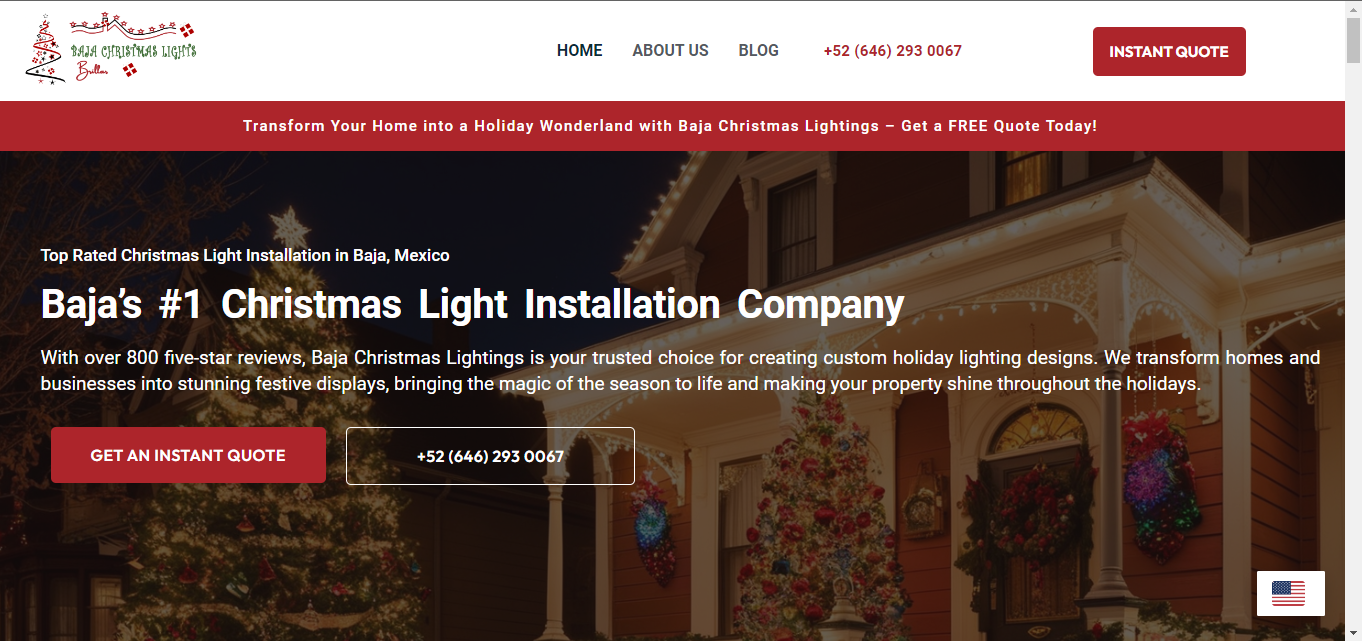Viewport: 1362px width, 641px height.
Task: Open the US flag language switcher
Action: coord(1290,593)
